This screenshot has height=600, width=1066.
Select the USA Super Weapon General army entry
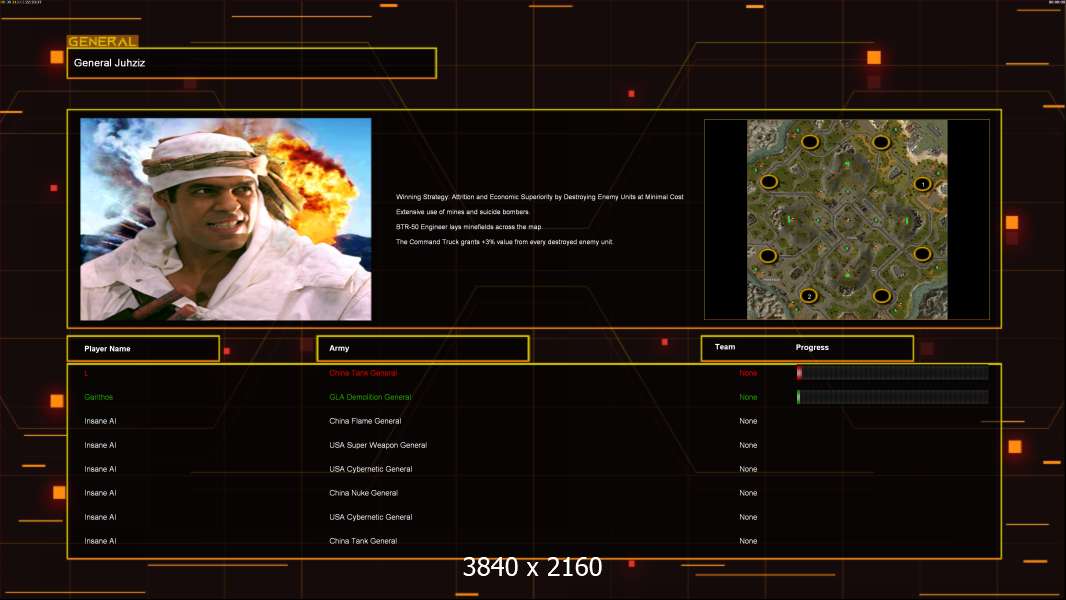(378, 445)
